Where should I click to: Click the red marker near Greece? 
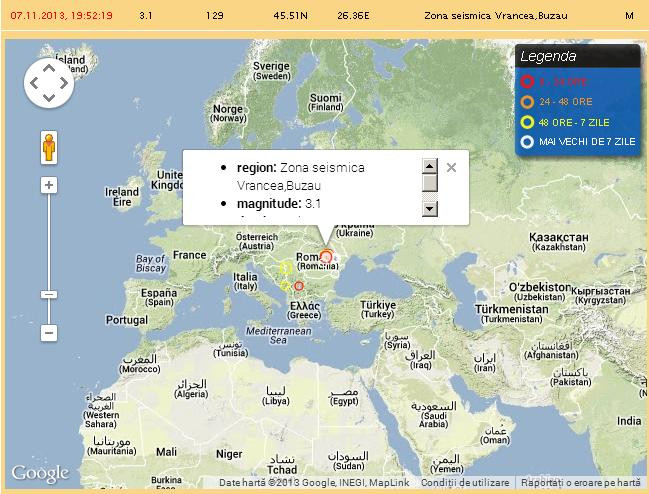tap(298, 286)
